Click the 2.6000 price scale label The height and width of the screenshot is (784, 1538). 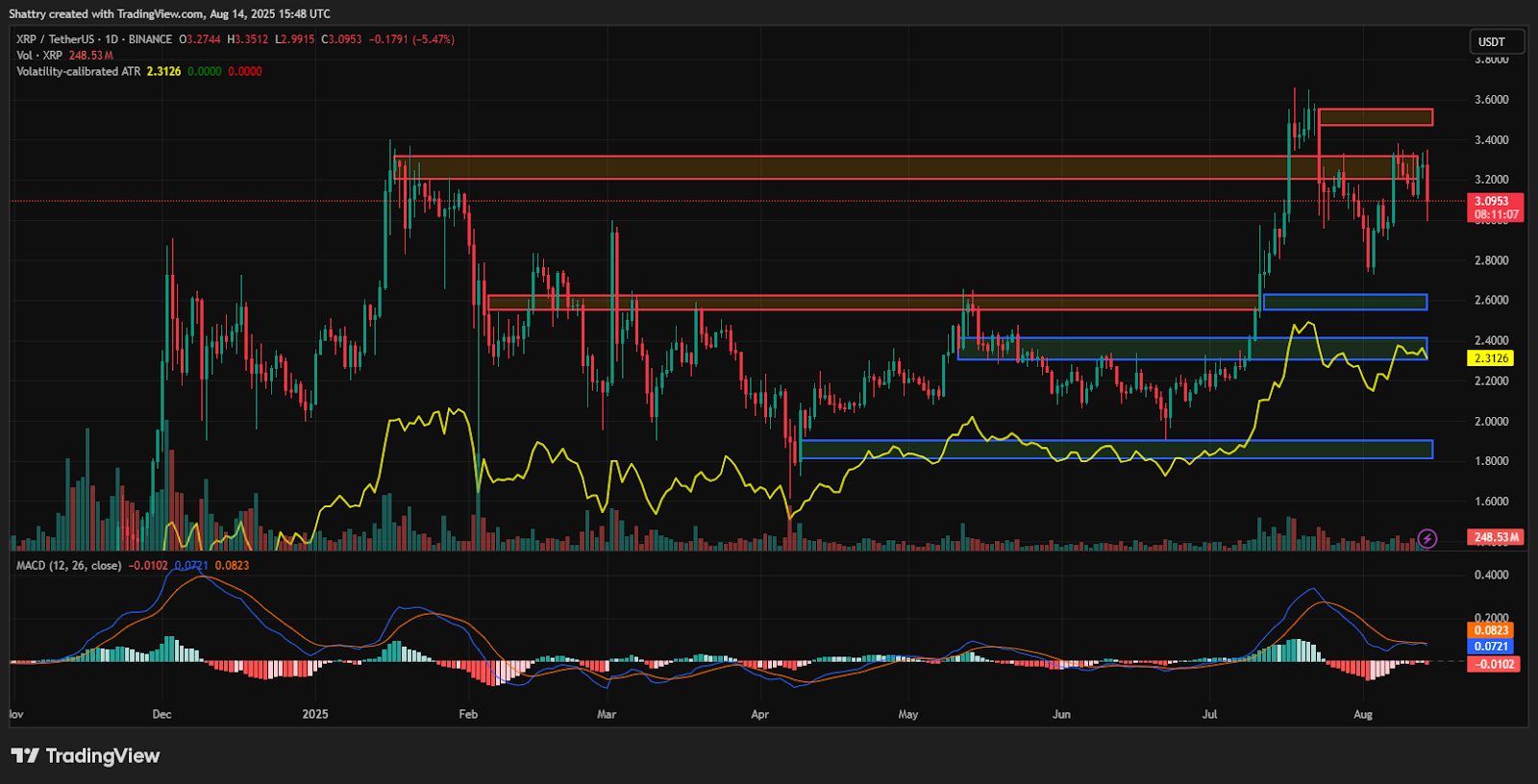(1491, 301)
